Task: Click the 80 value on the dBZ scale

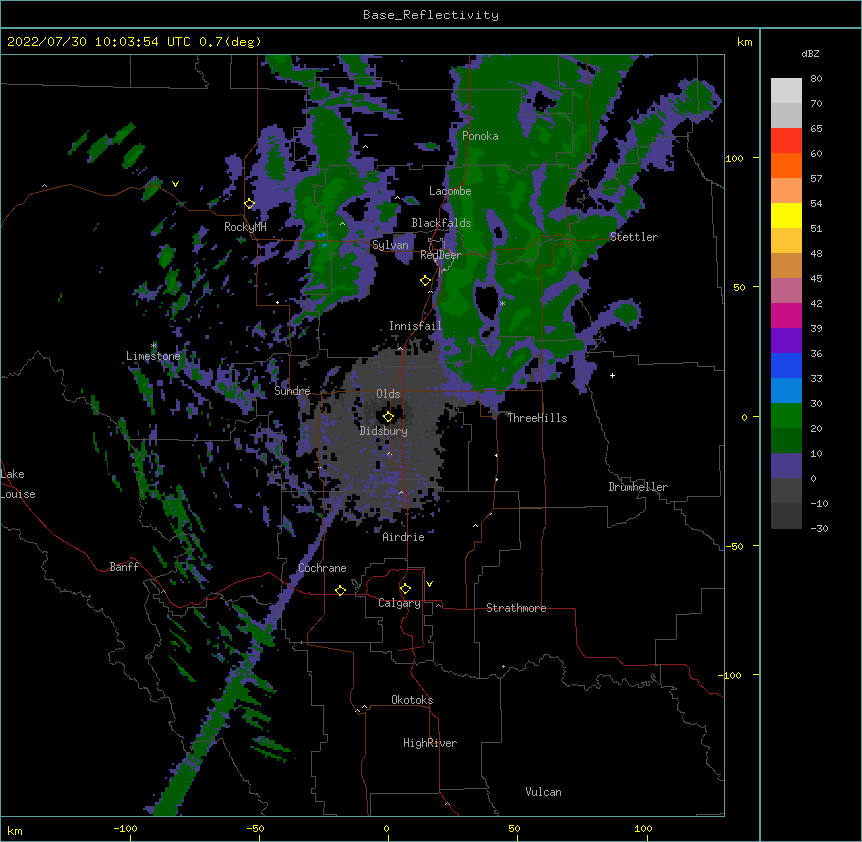Action: click(x=816, y=79)
